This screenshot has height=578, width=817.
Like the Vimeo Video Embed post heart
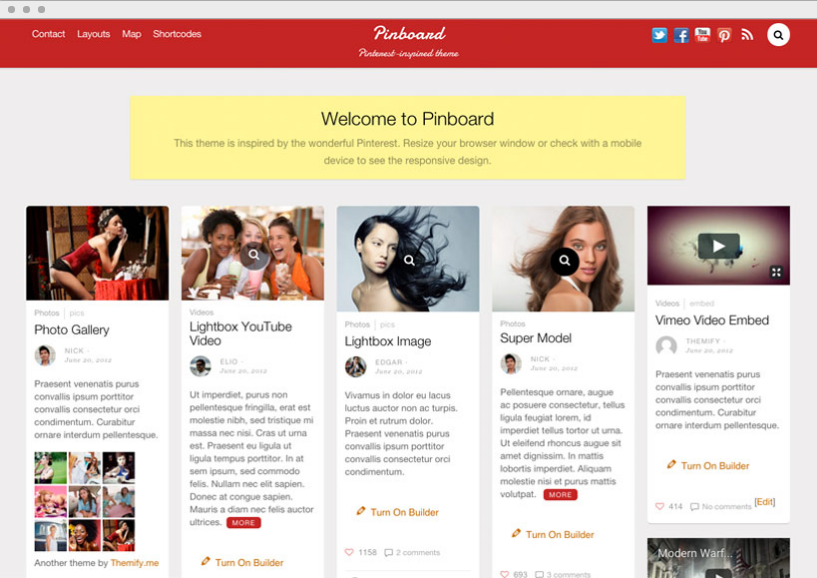coord(660,506)
